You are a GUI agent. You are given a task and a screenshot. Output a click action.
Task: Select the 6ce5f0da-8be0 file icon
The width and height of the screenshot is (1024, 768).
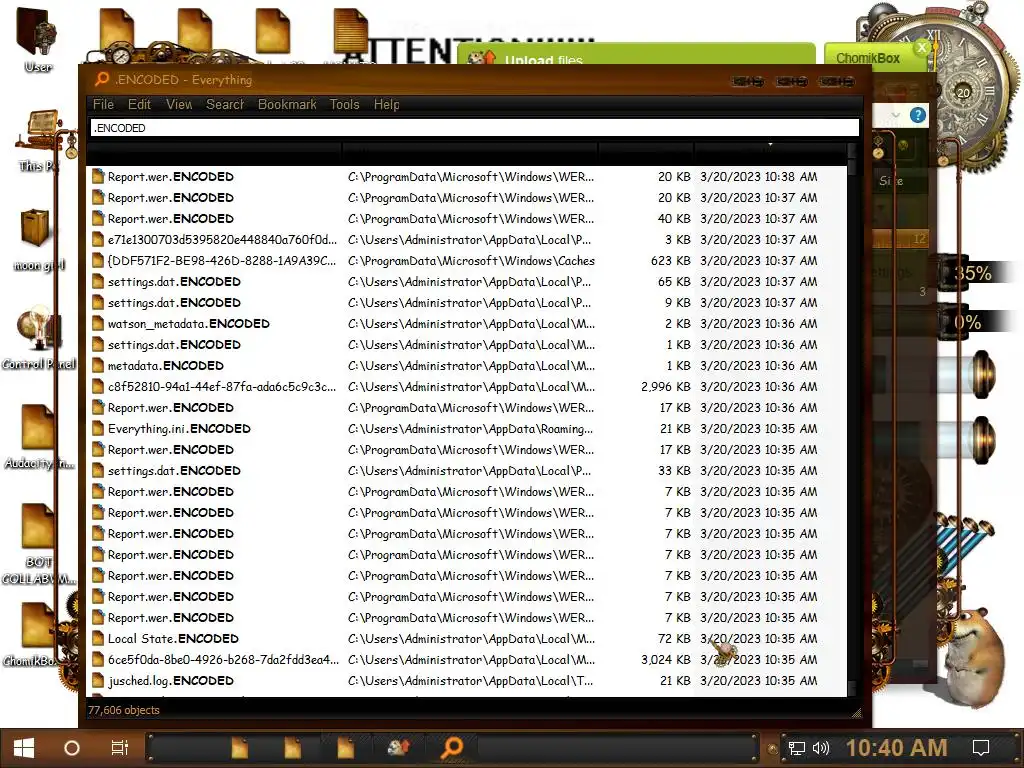pyautogui.click(x=98, y=660)
